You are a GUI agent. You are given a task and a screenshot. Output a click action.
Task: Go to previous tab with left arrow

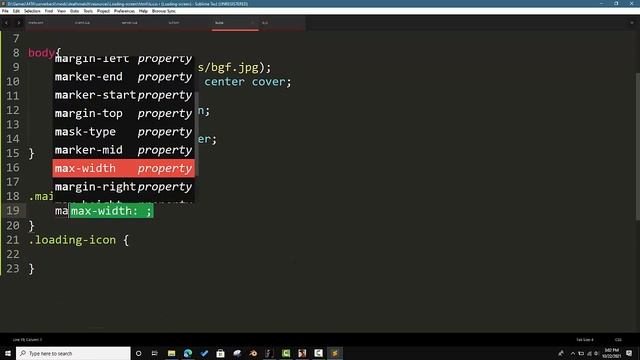7,23
